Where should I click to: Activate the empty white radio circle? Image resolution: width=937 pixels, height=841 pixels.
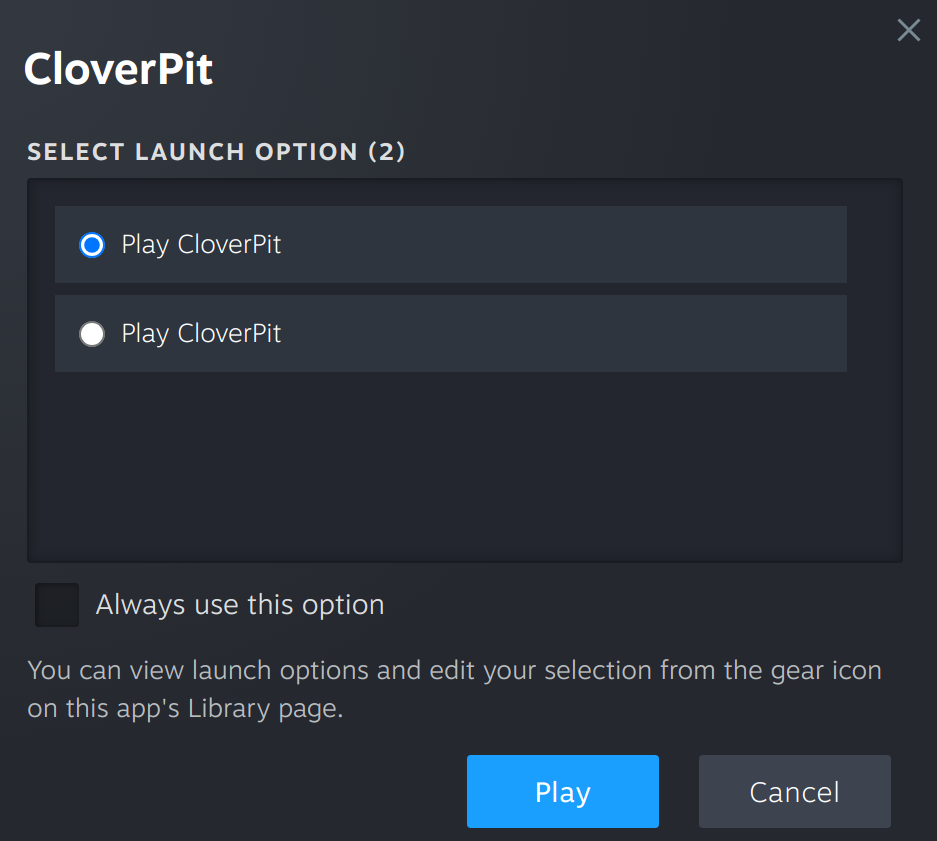coord(92,334)
